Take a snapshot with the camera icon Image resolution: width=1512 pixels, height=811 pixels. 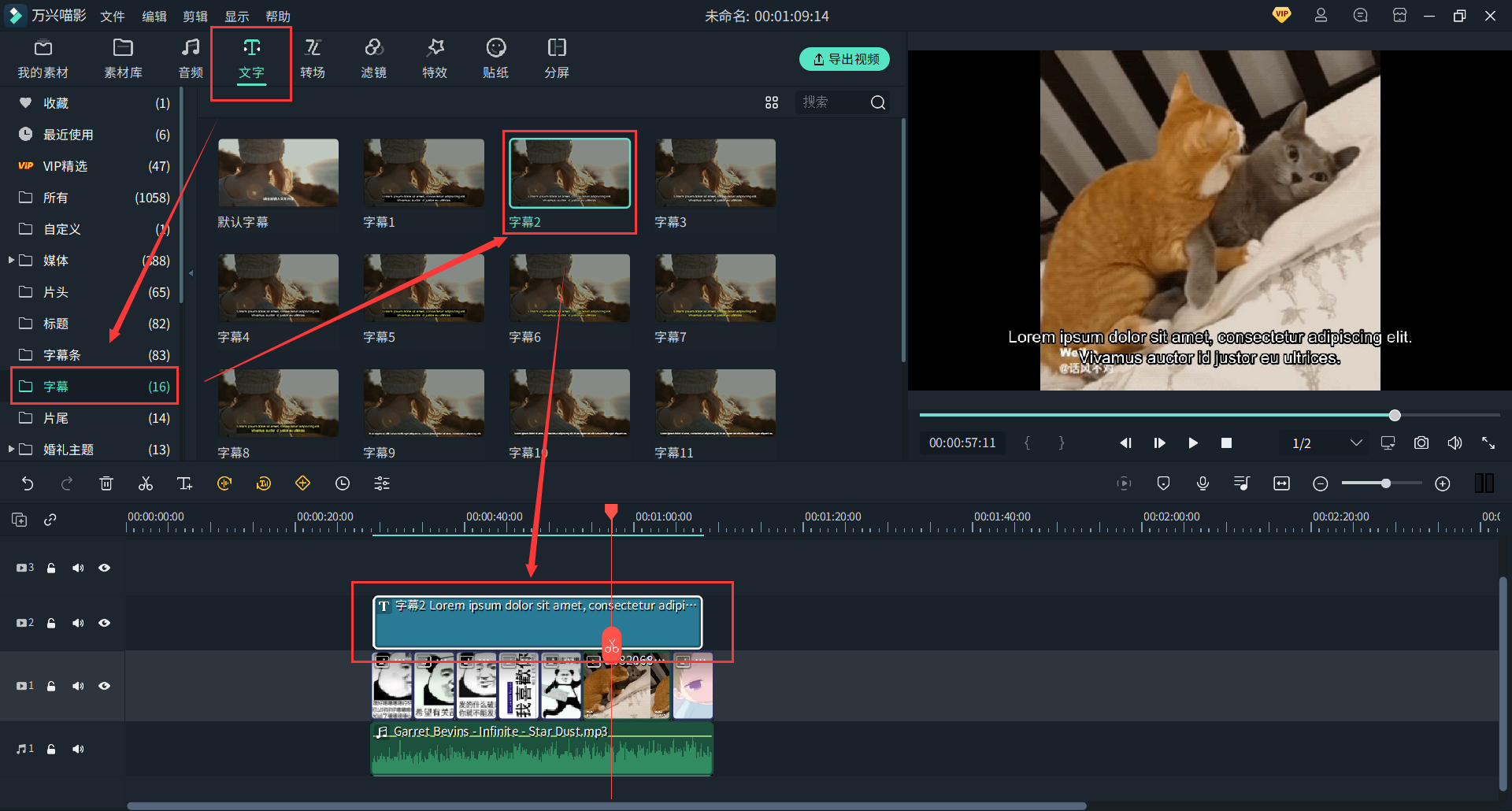click(1421, 443)
